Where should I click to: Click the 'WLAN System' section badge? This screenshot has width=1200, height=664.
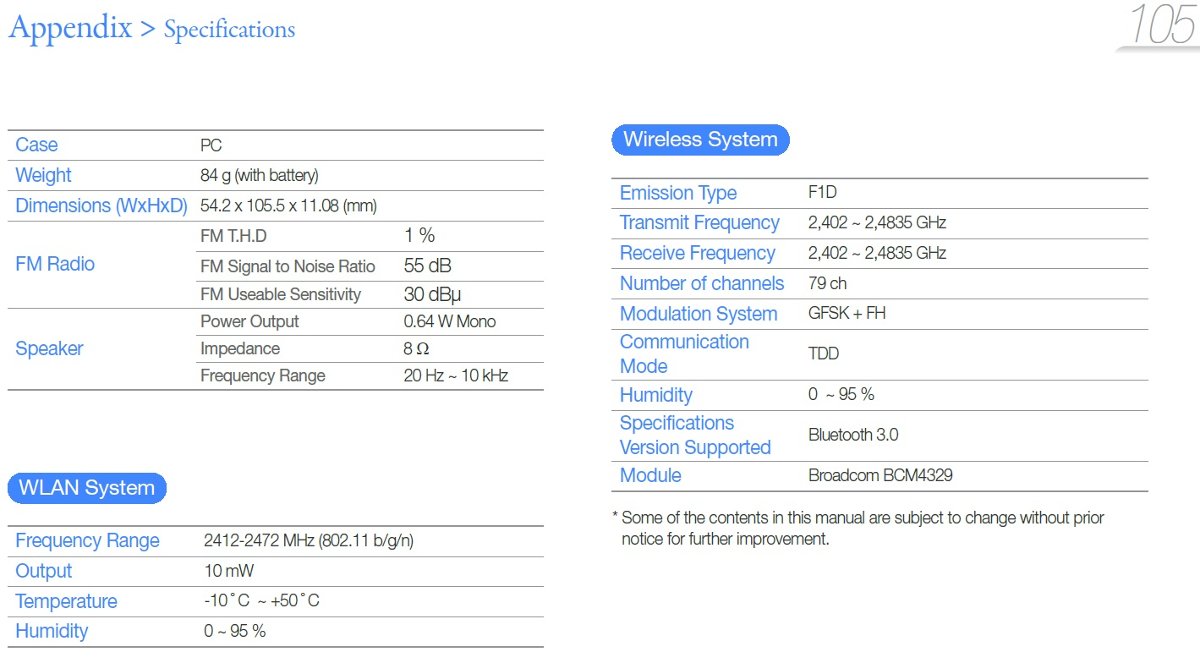point(87,488)
